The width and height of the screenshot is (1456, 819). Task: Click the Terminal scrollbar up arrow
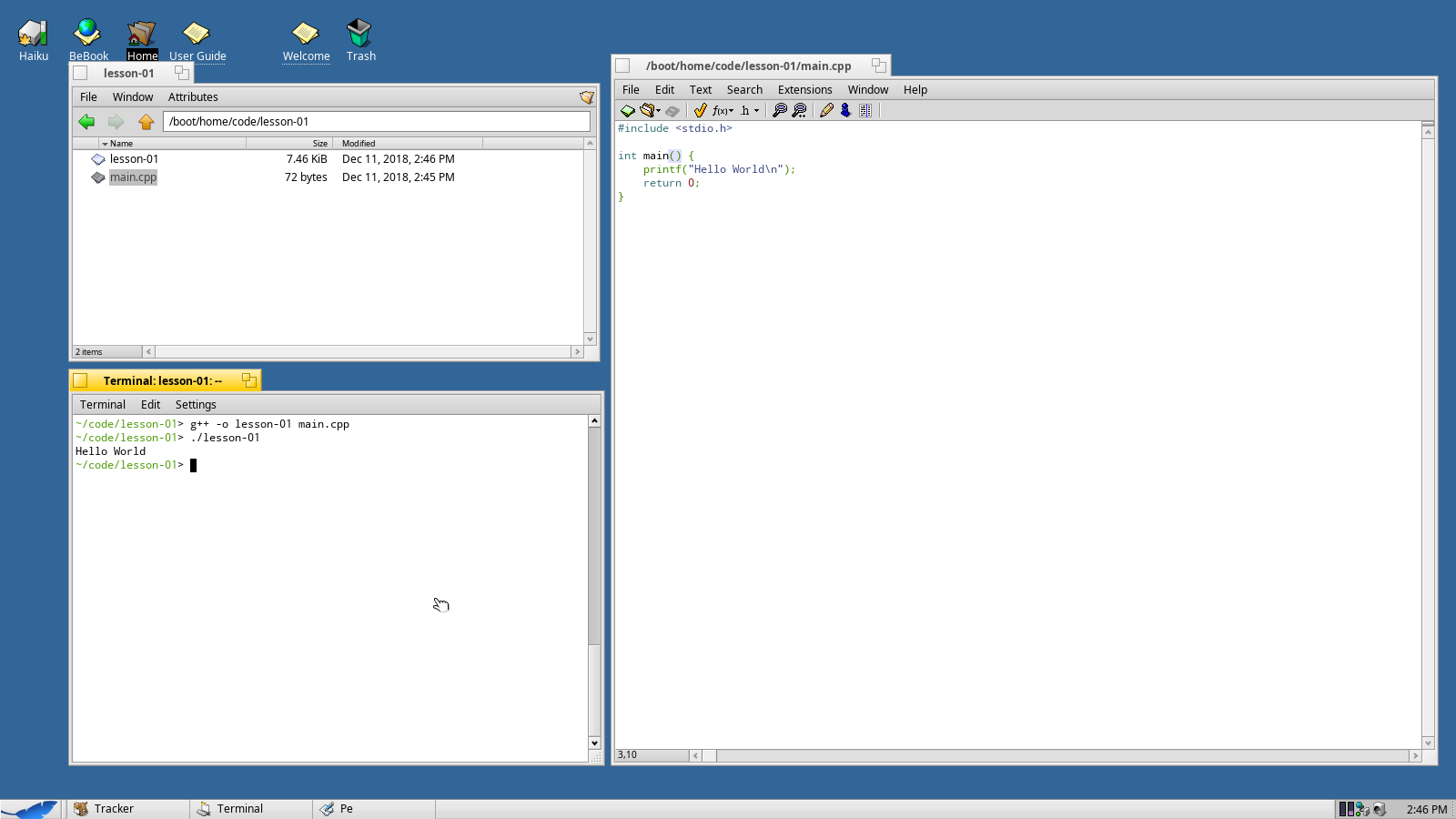(x=594, y=421)
